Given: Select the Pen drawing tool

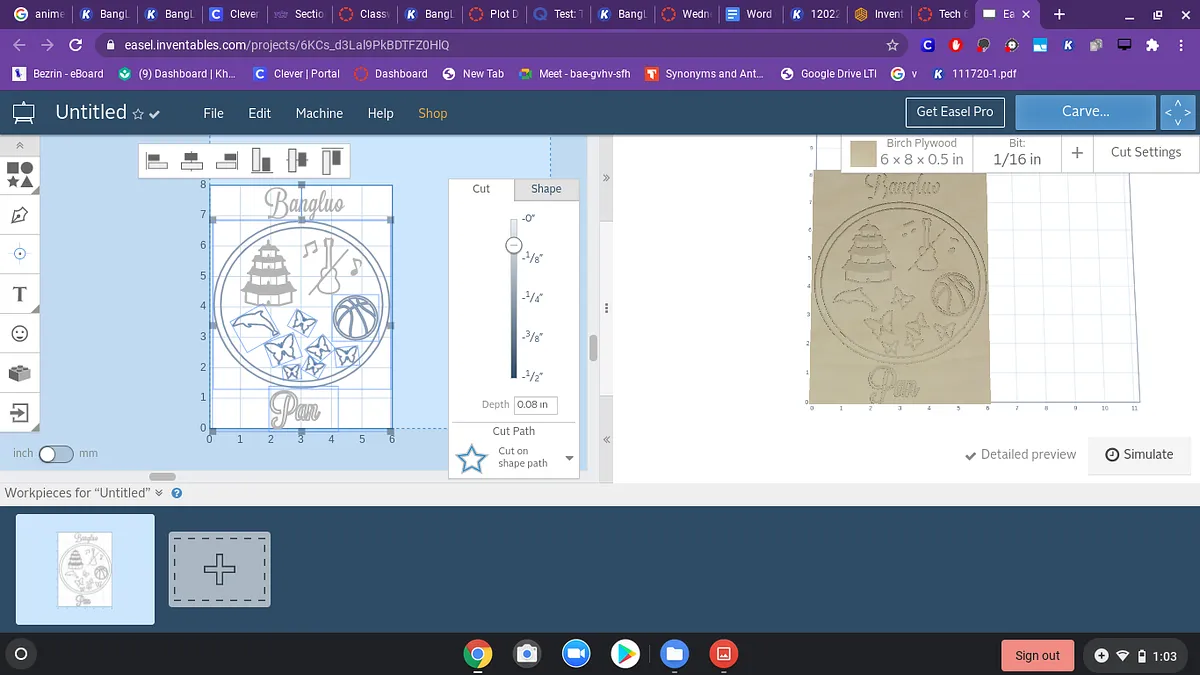Looking at the screenshot, I should (x=21, y=214).
